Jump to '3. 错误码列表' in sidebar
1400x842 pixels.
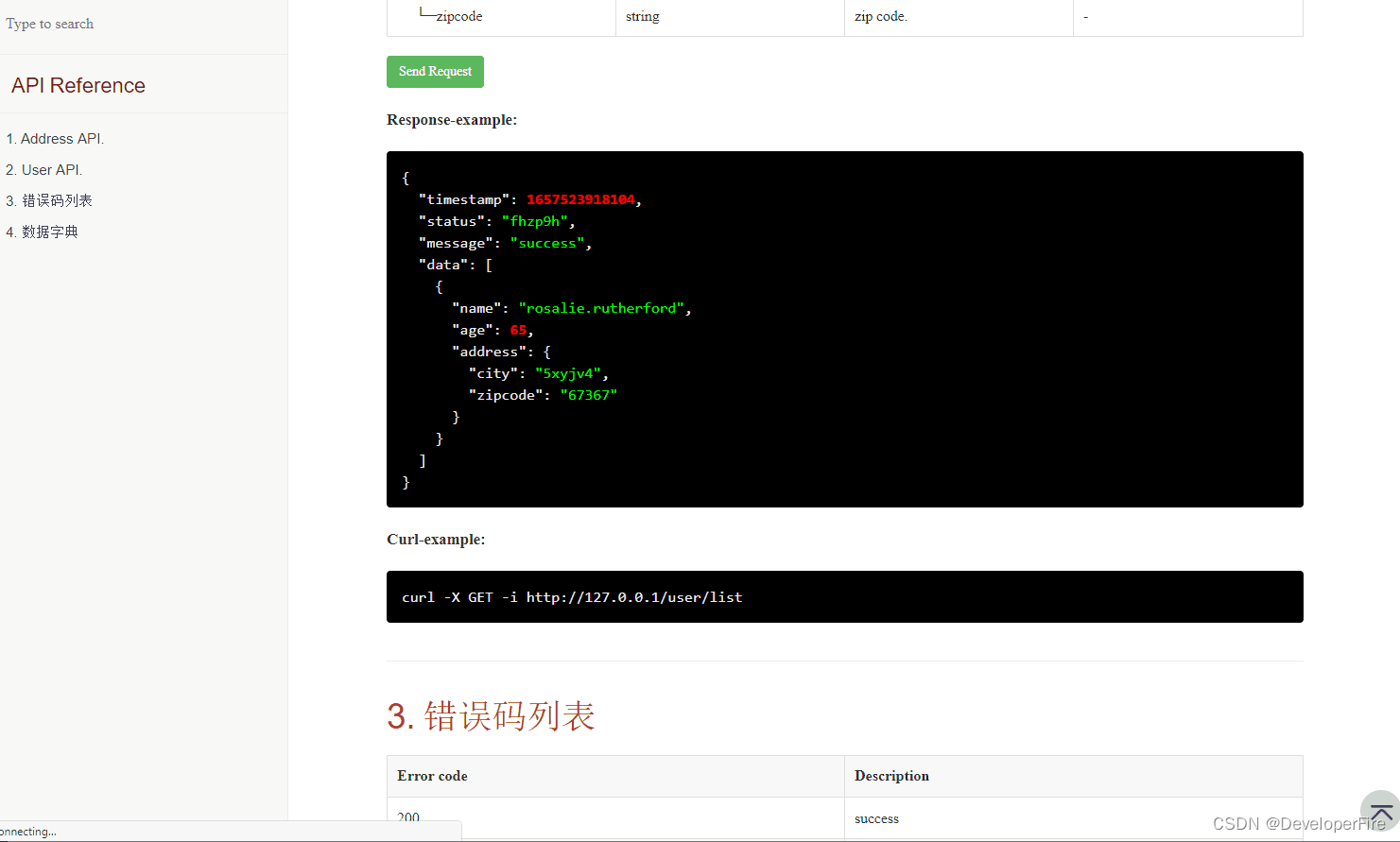[x=49, y=200]
